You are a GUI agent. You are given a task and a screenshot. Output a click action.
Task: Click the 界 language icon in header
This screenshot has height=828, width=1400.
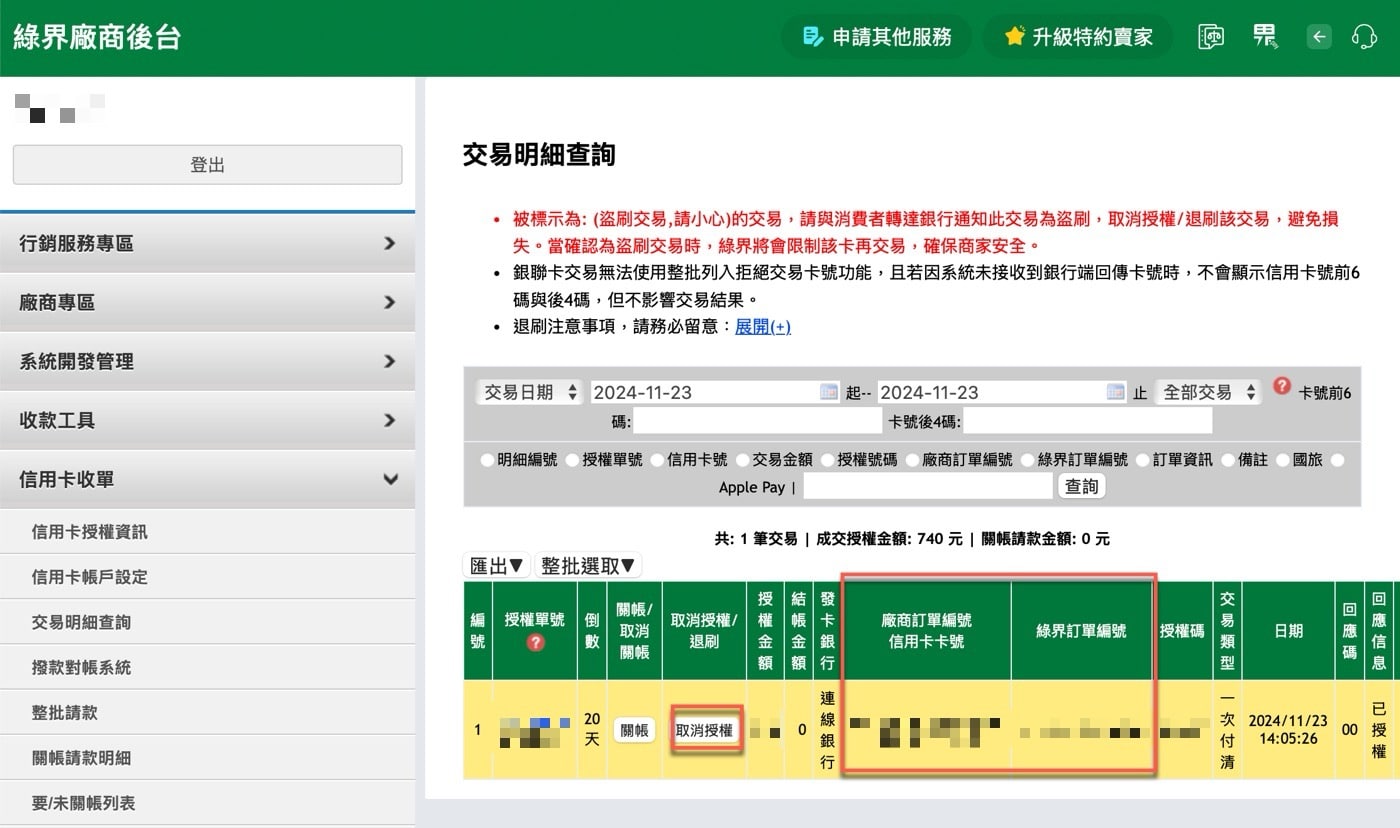pos(1265,37)
